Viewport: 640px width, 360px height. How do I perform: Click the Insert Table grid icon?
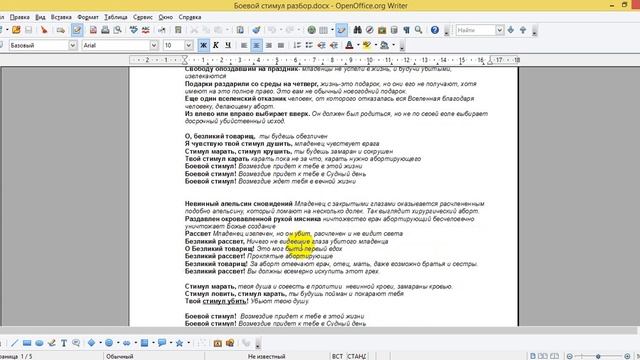pos(323,30)
